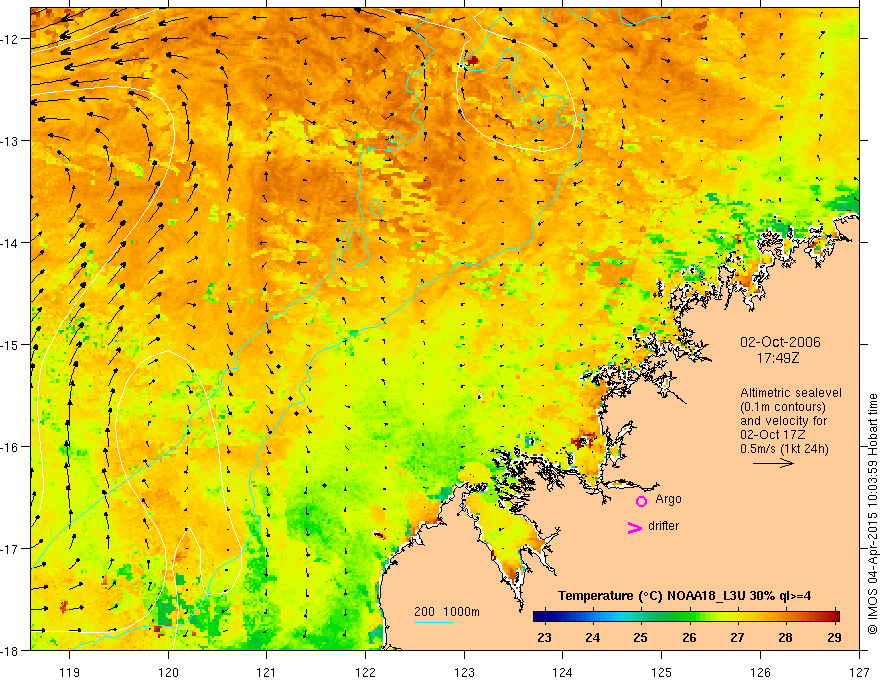Viewport: 880px width, 680px height.
Task: Click the latitude label -17
Action: (11, 548)
